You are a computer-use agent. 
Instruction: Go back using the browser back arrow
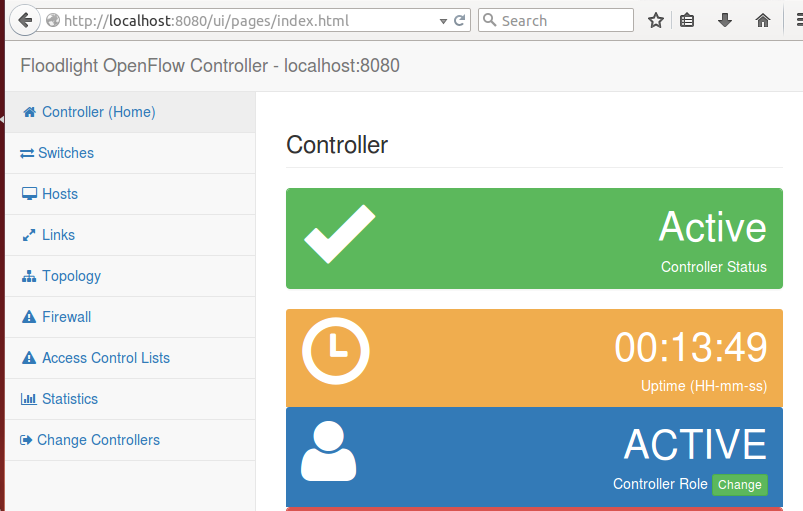[x=25, y=20]
